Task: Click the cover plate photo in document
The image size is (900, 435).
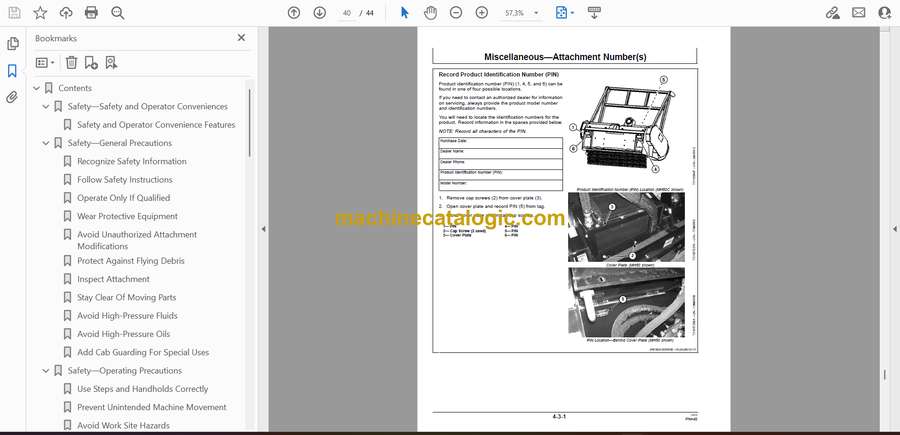Action: [626, 227]
